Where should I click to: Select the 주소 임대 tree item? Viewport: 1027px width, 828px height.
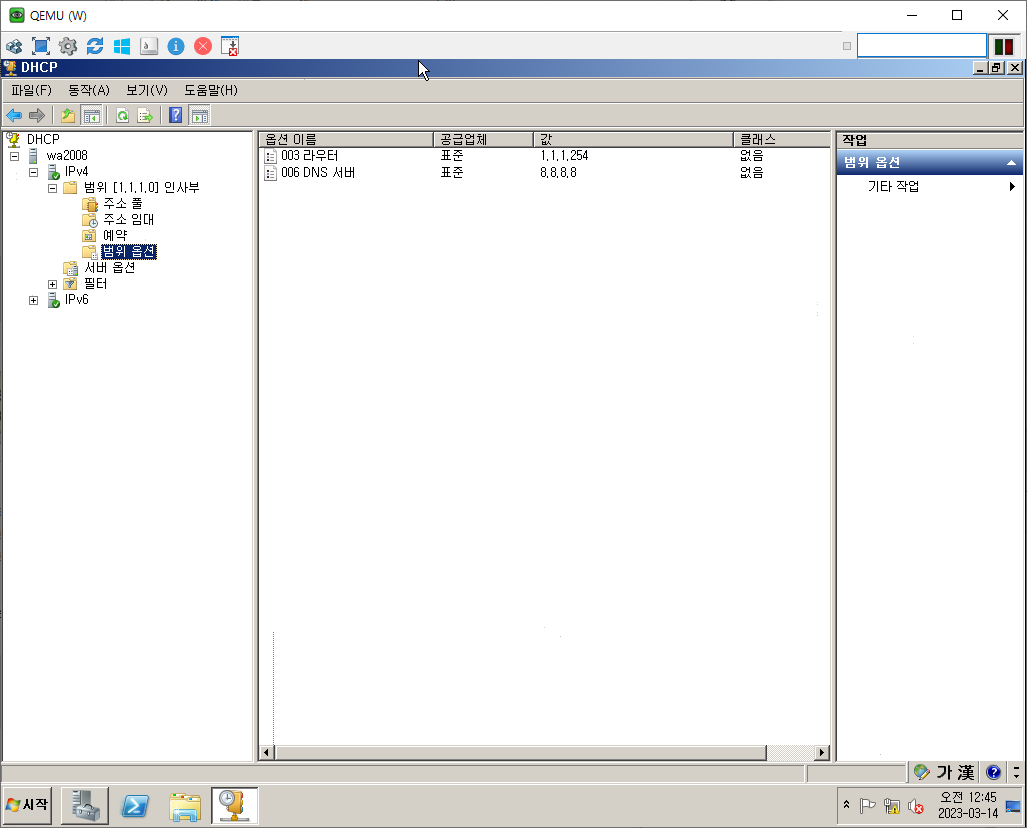tap(128, 219)
